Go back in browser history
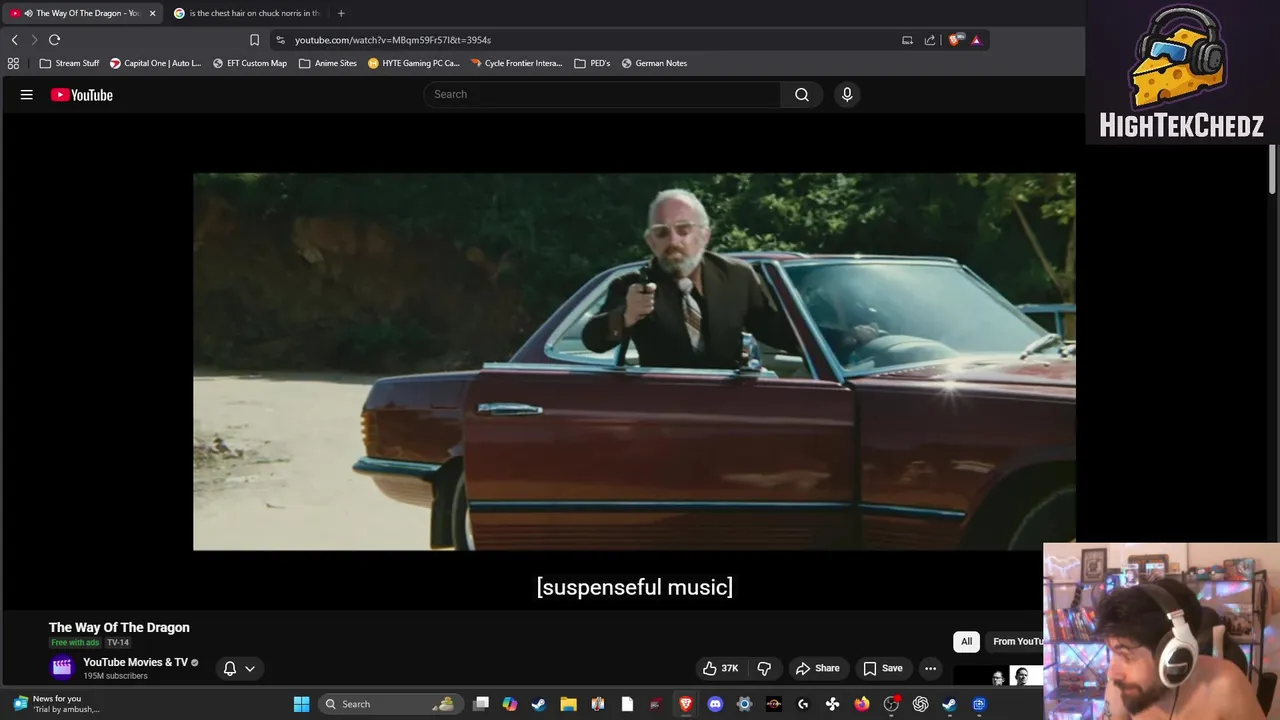This screenshot has width=1280, height=720. 14,40
